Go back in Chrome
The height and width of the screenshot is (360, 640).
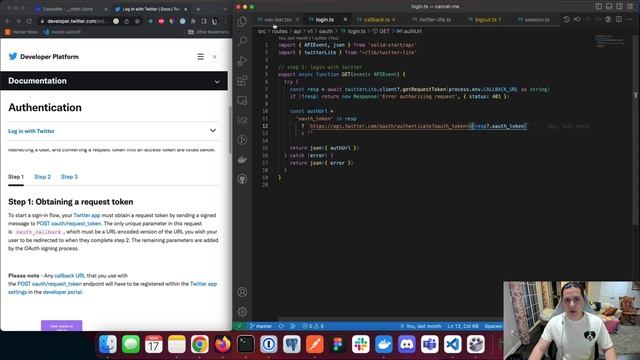point(8,21)
